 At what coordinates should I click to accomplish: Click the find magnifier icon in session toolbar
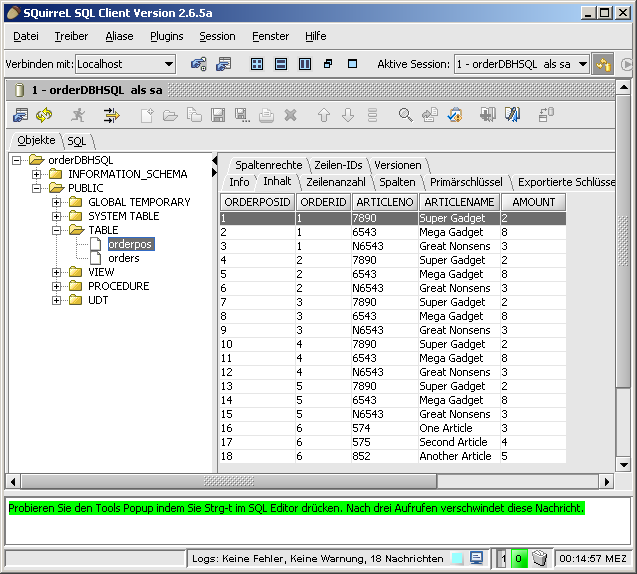(405, 115)
